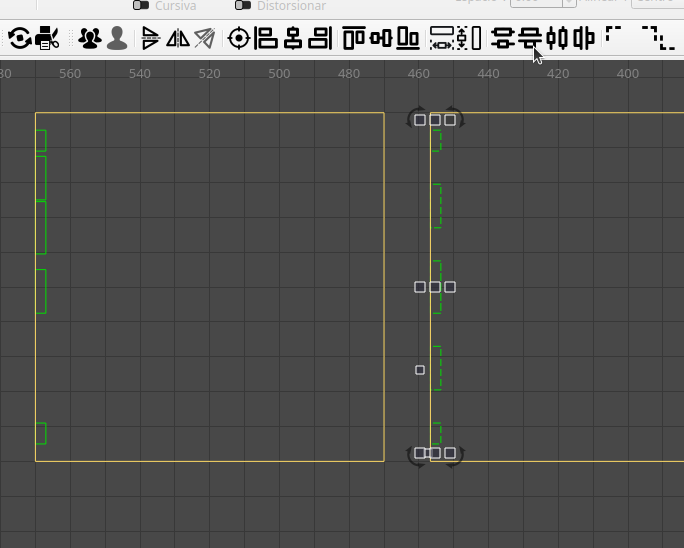This screenshot has width=684, height=548.
Task: Distribute objects vertically with equal spacing
Action: [530, 38]
